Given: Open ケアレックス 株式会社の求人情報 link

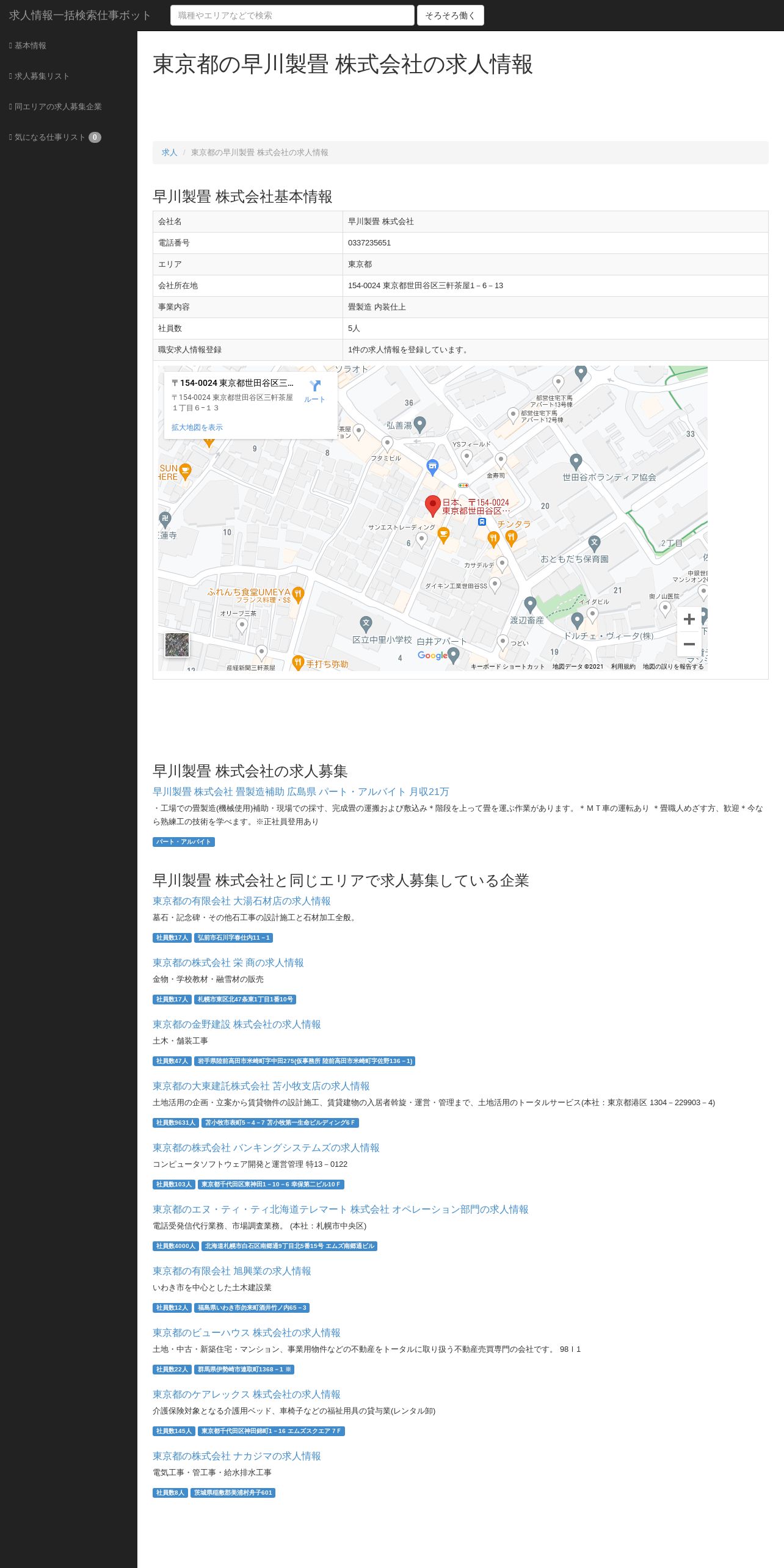Looking at the screenshot, I should [x=246, y=1395].
